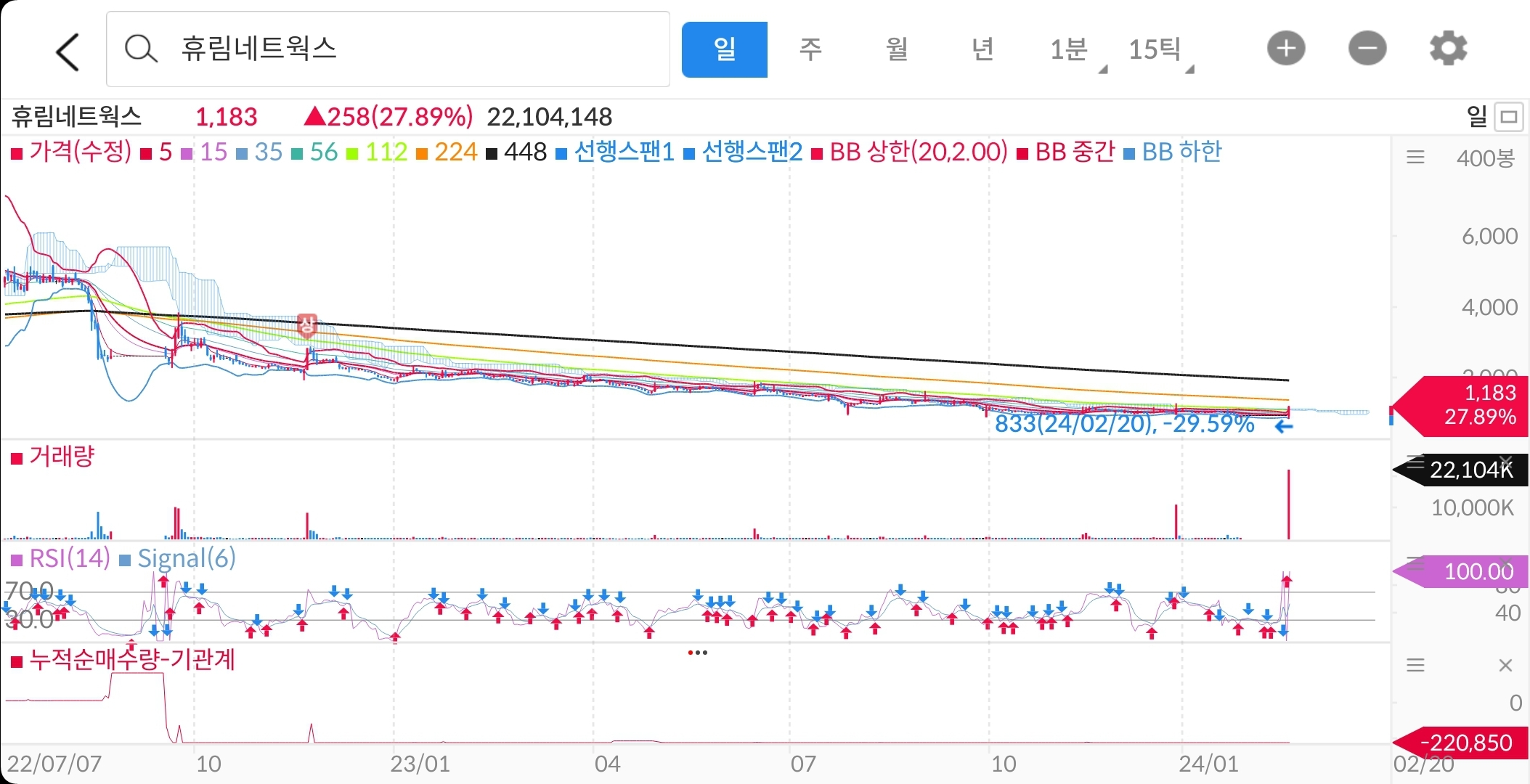Viewport: 1530px width, 784px height.
Task: Tap the ▲258(27.89%) change value
Action: pos(388,117)
